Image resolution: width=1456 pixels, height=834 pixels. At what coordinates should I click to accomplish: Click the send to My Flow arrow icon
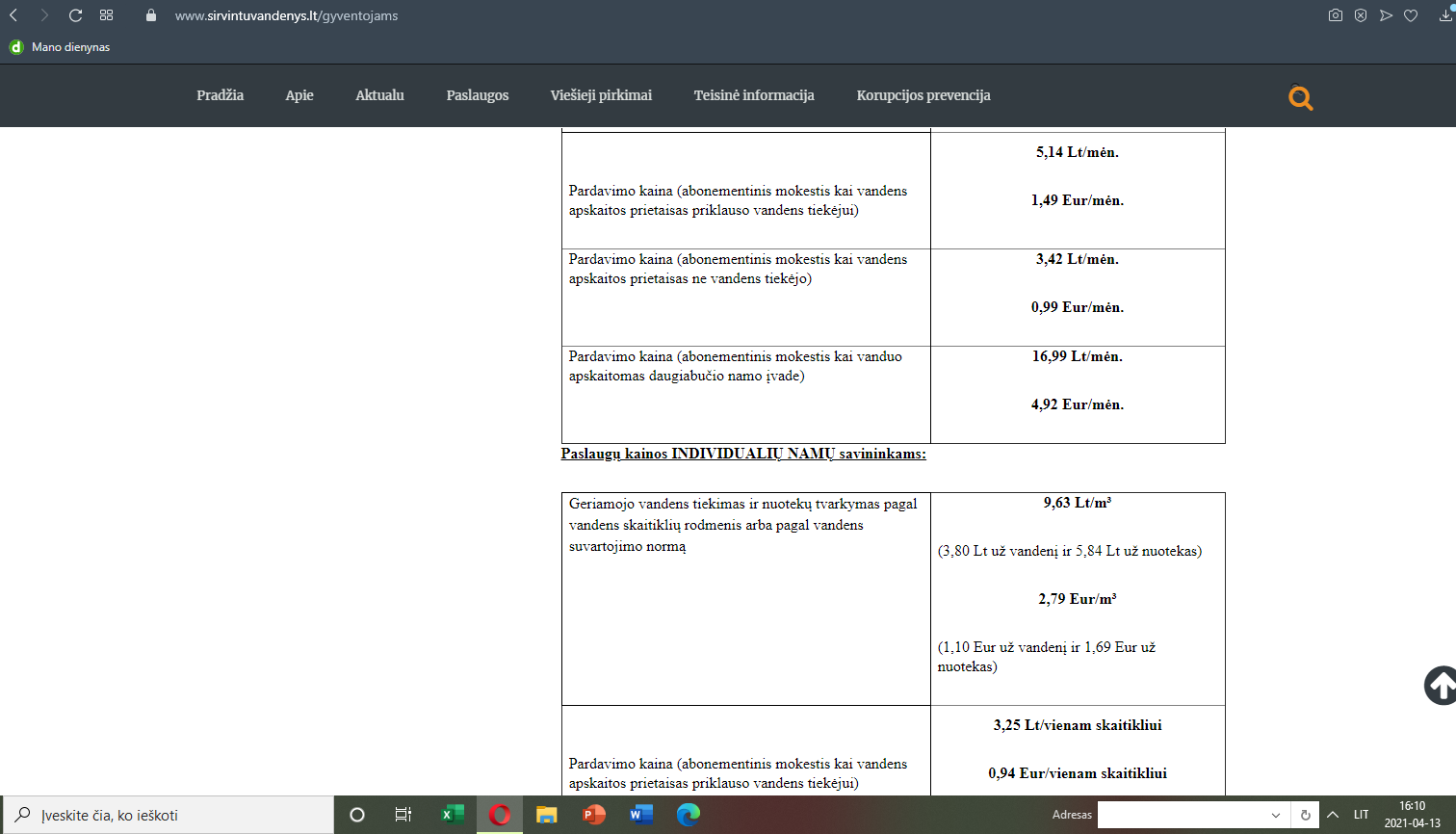[x=1386, y=15]
